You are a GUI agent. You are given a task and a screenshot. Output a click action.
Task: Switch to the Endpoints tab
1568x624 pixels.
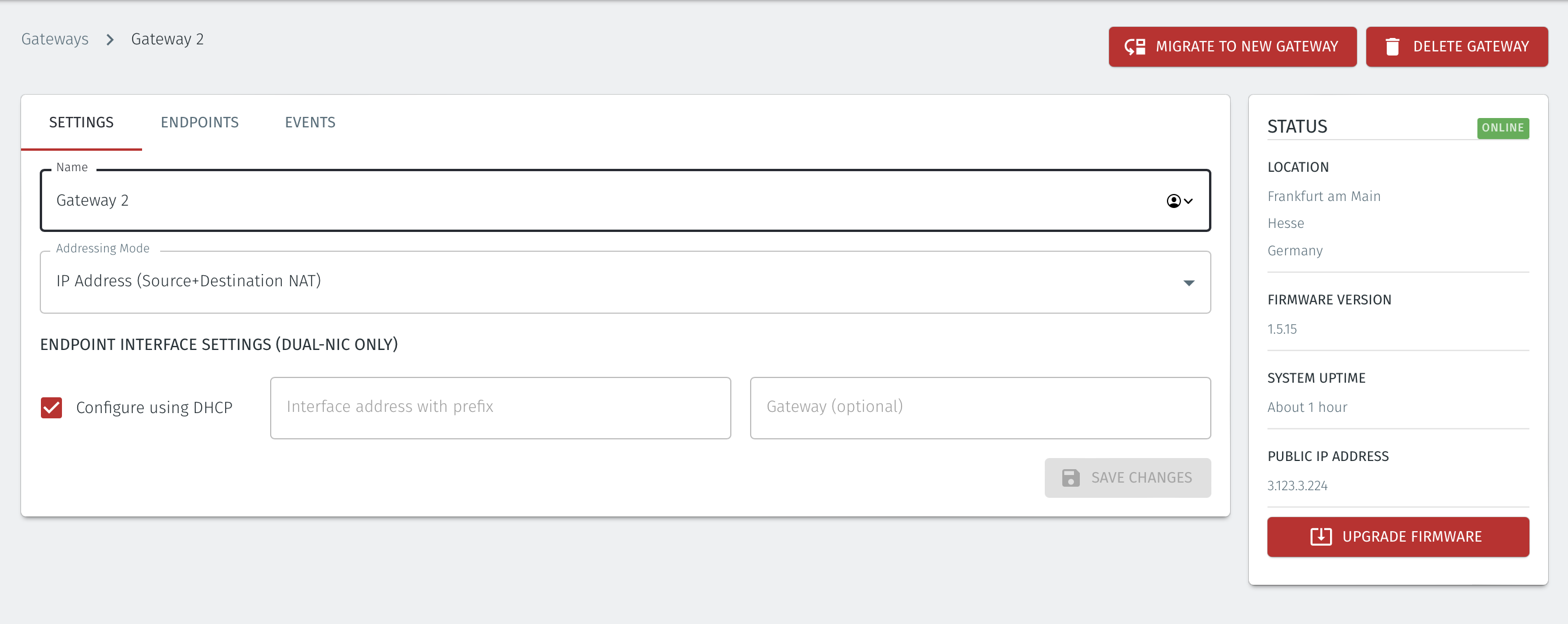pos(199,122)
